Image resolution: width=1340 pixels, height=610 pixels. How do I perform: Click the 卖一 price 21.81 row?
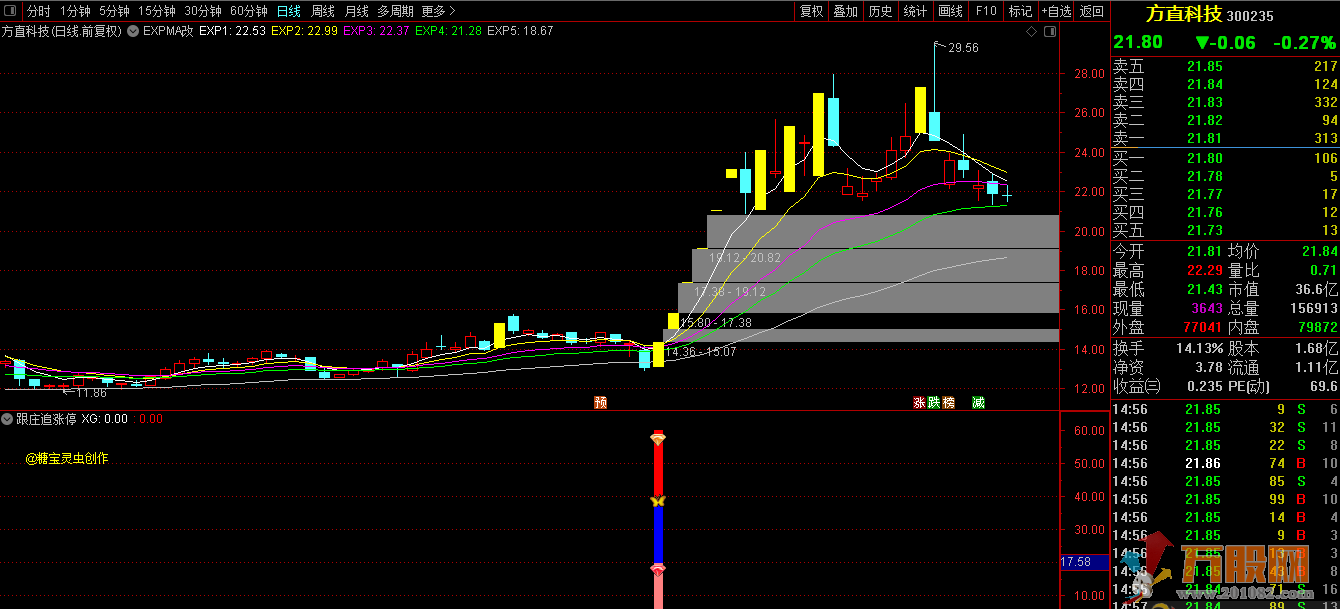click(1225, 138)
